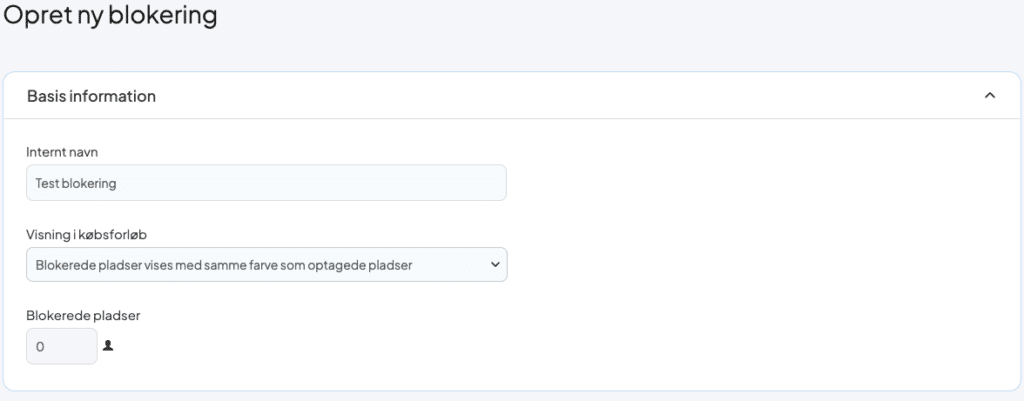Click the person icon beside blocked seats
Image resolution: width=1024 pixels, height=401 pixels.
pos(108,346)
